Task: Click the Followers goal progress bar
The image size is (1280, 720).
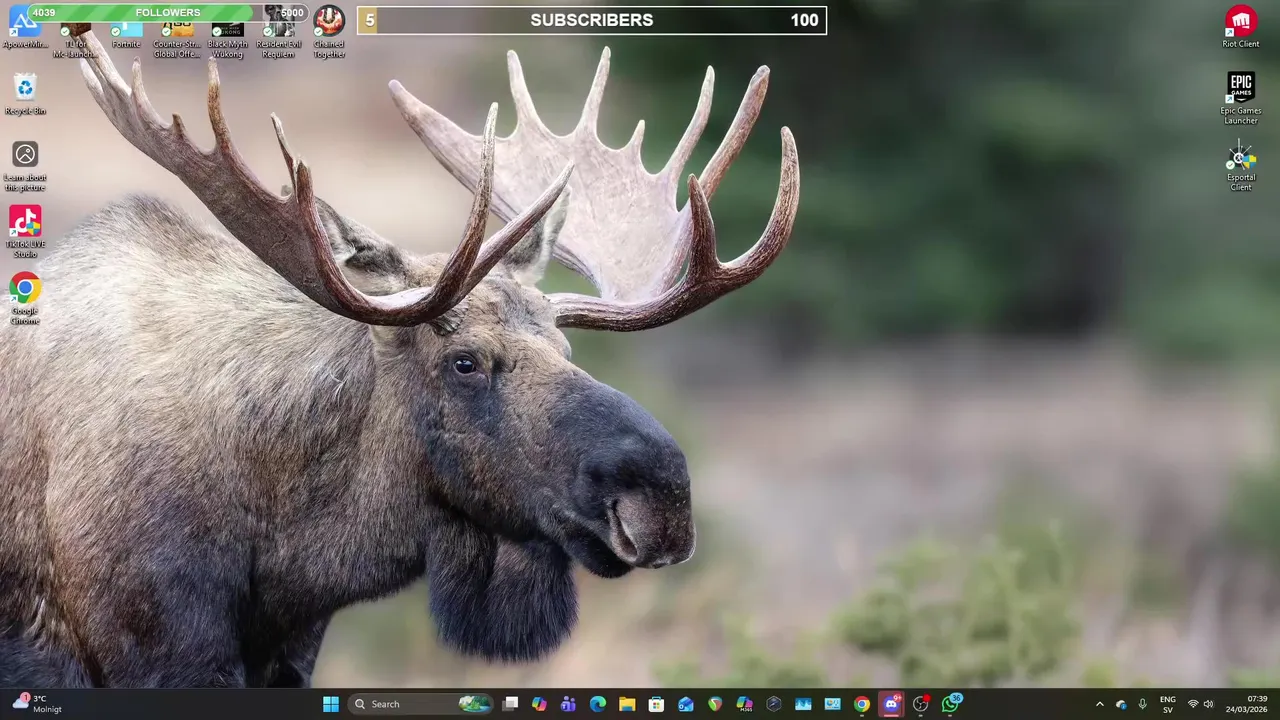Action: click(x=168, y=13)
